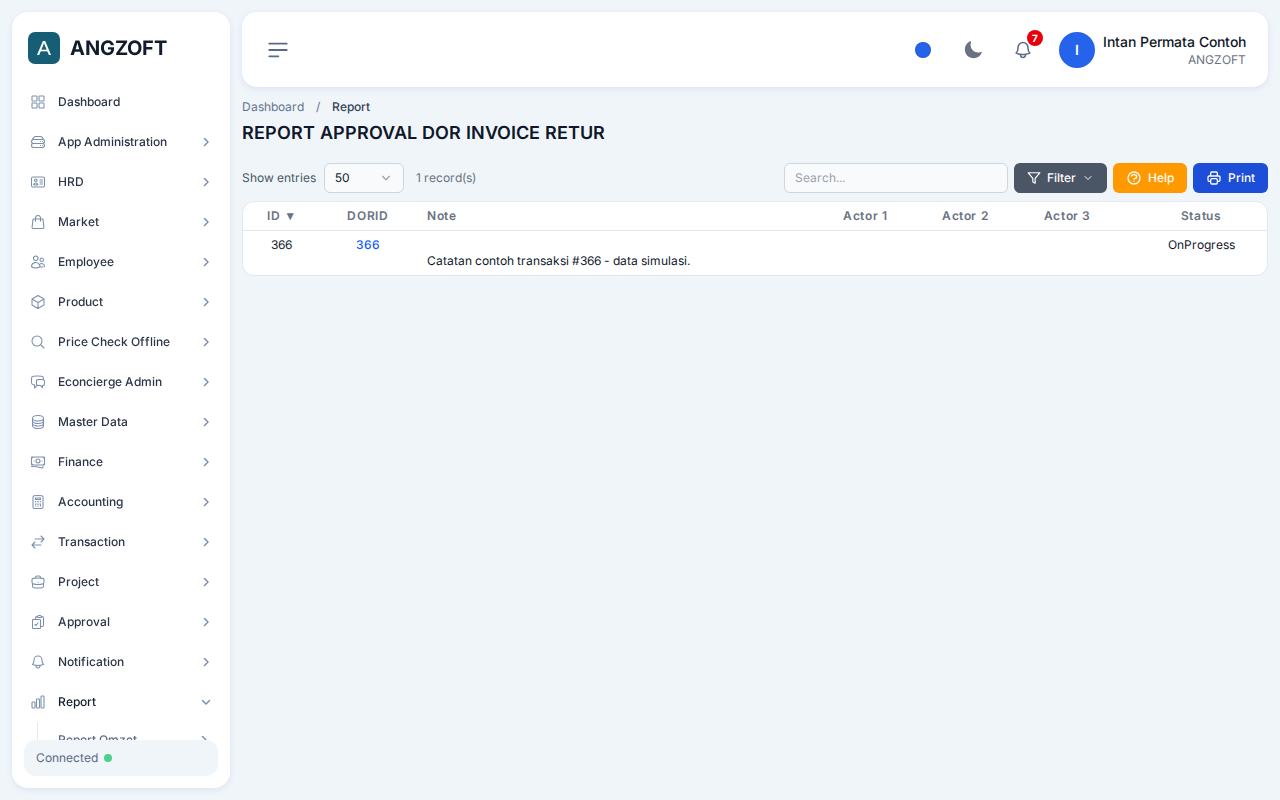
Task: Click the orange Help button
Action: [1150, 178]
